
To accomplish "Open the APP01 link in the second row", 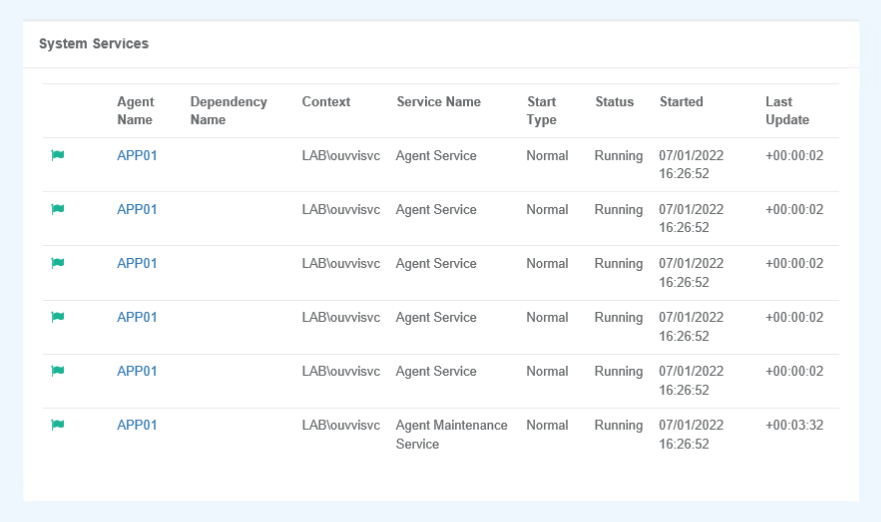I will tap(137, 210).
